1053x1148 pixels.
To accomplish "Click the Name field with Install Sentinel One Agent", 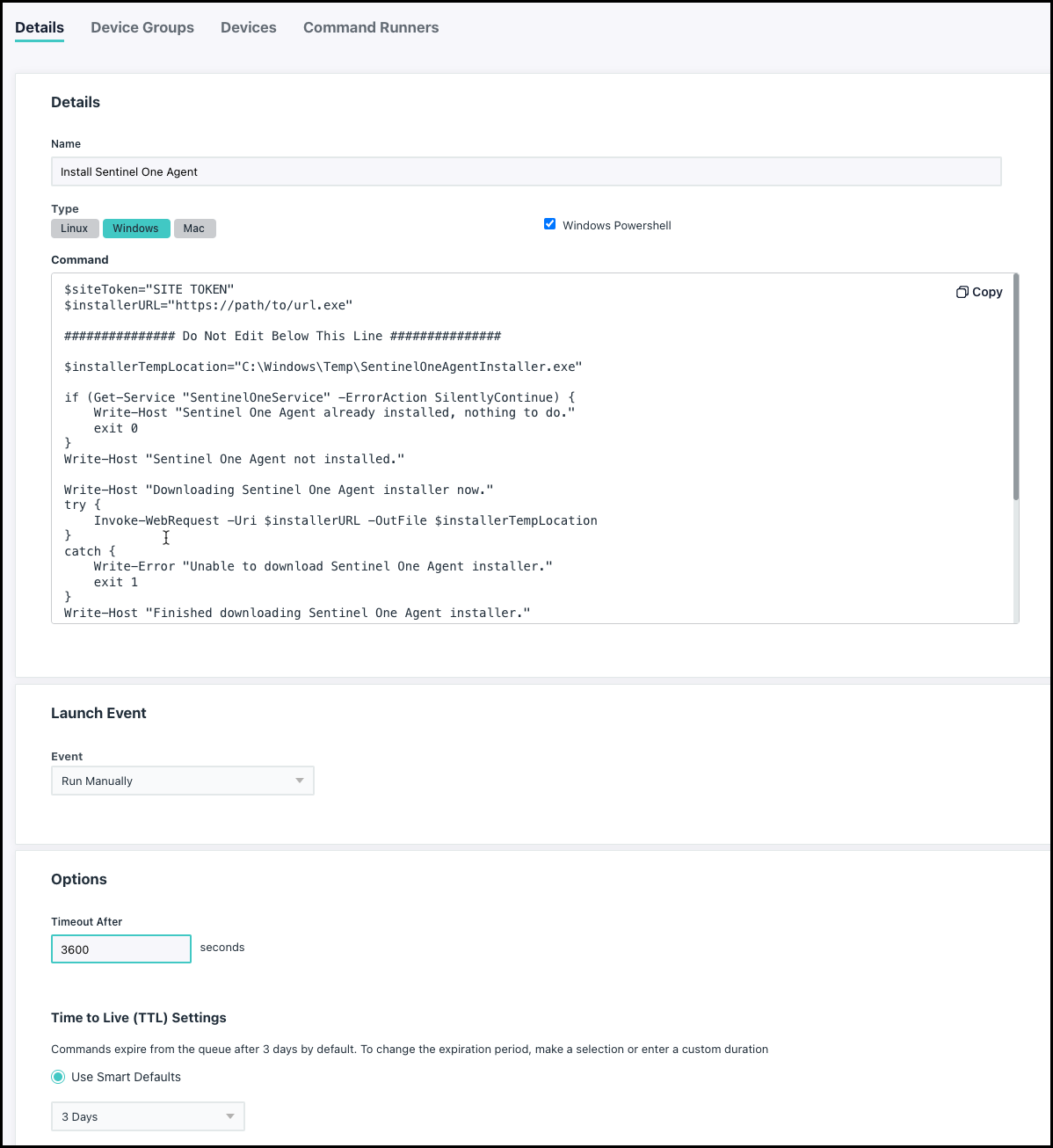I will coord(526,171).
